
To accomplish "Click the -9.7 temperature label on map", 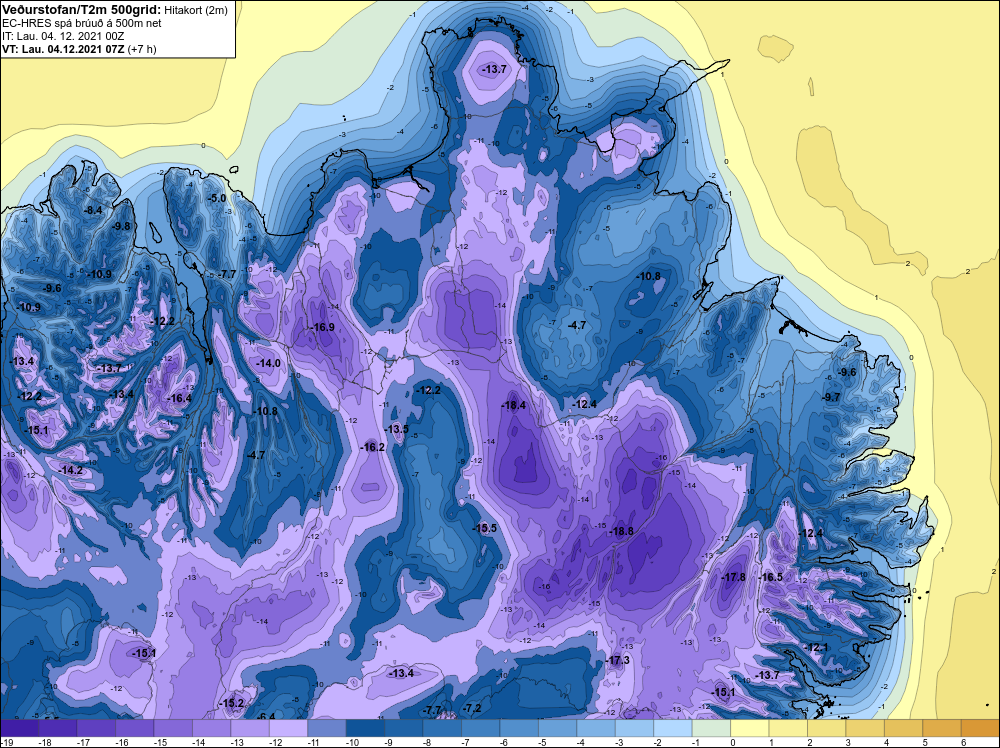I will [832, 397].
